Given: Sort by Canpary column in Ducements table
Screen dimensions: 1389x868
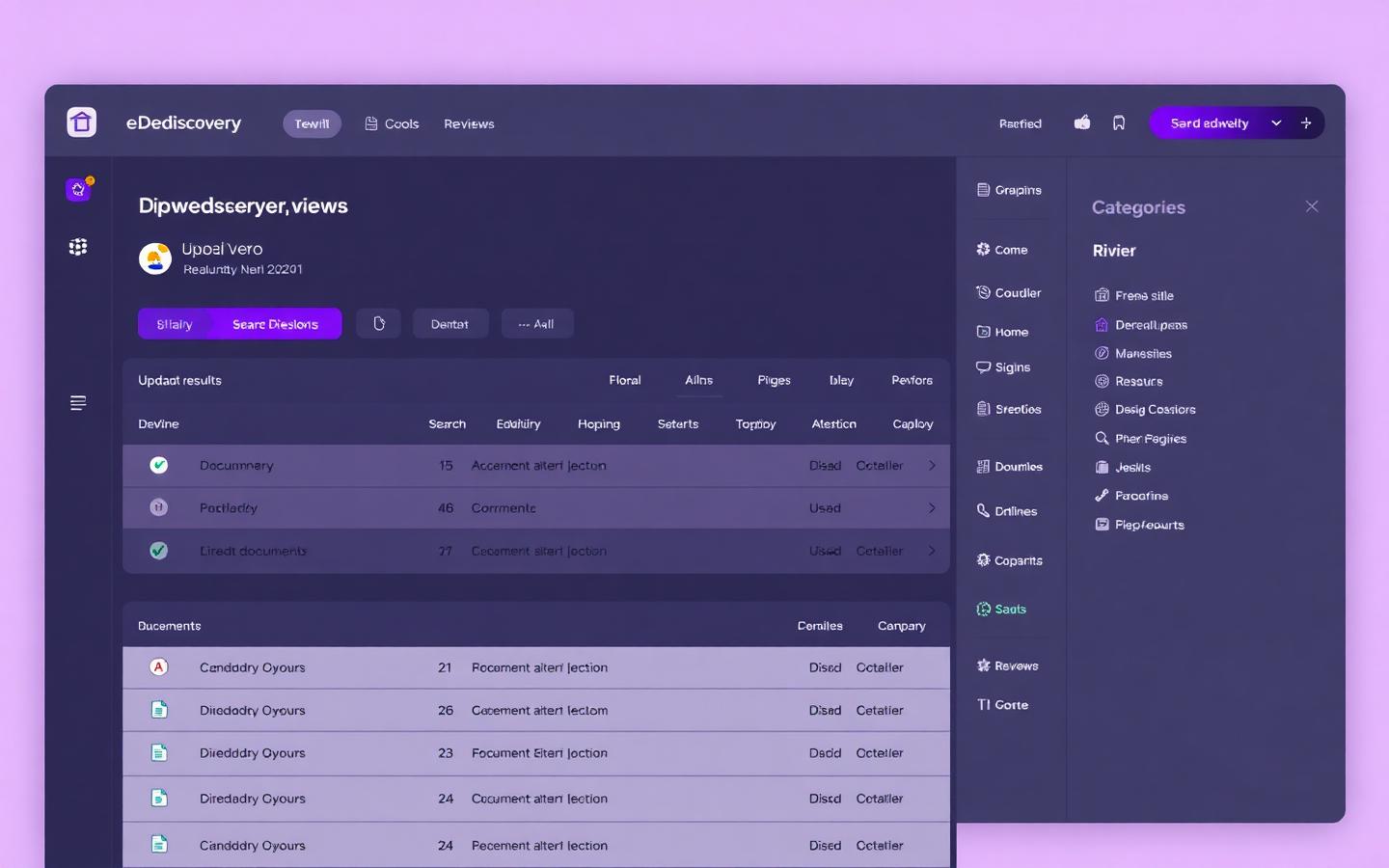Looking at the screenshot, I should 902,626.
